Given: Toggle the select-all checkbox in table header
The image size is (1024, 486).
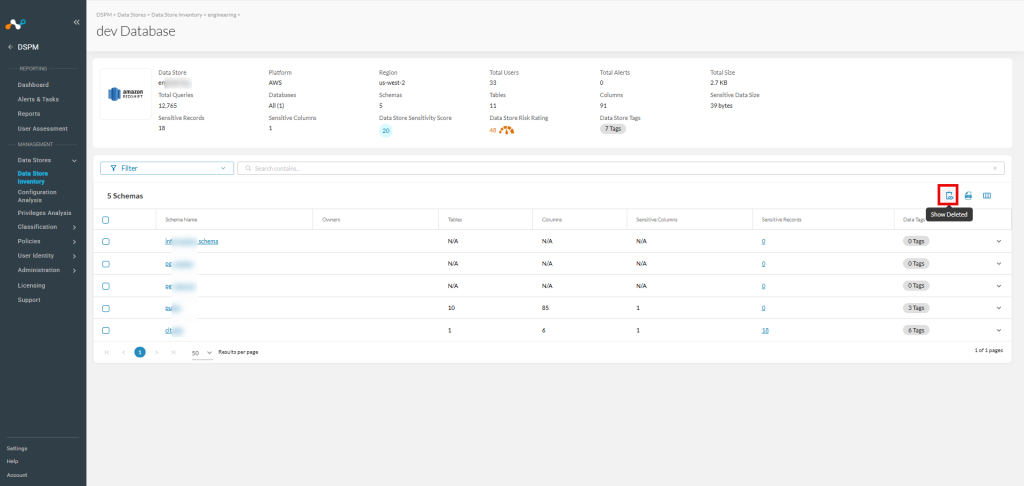Looking at the screenshot, I should click(106, 220).
